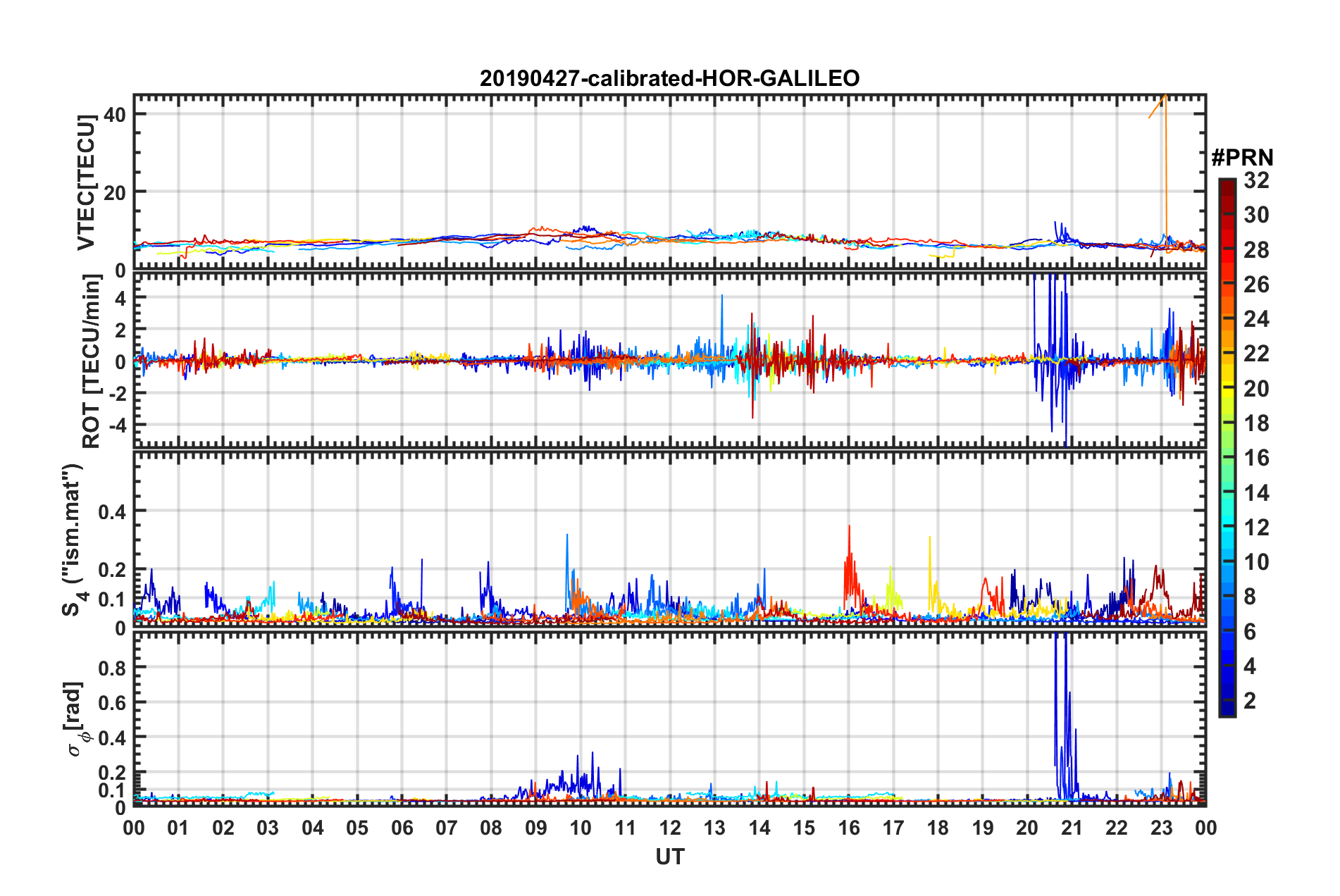Click the sigma phi y-axis tick 0.8

[x=112, y=668]
